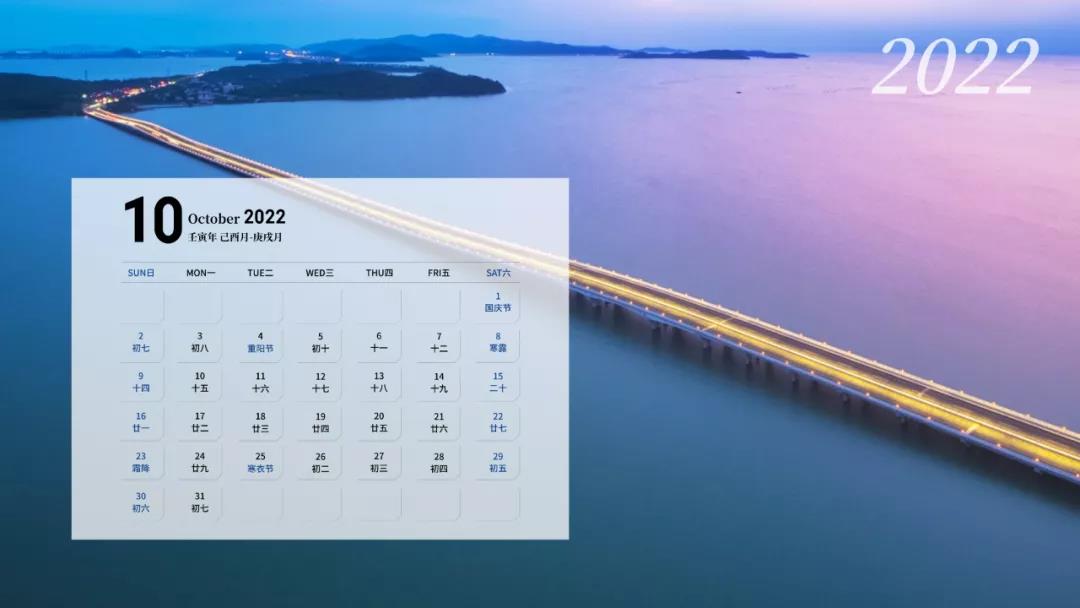1080x608 pixels.
Task: Click the large italic 2022 year text
Action: (955, 68)
